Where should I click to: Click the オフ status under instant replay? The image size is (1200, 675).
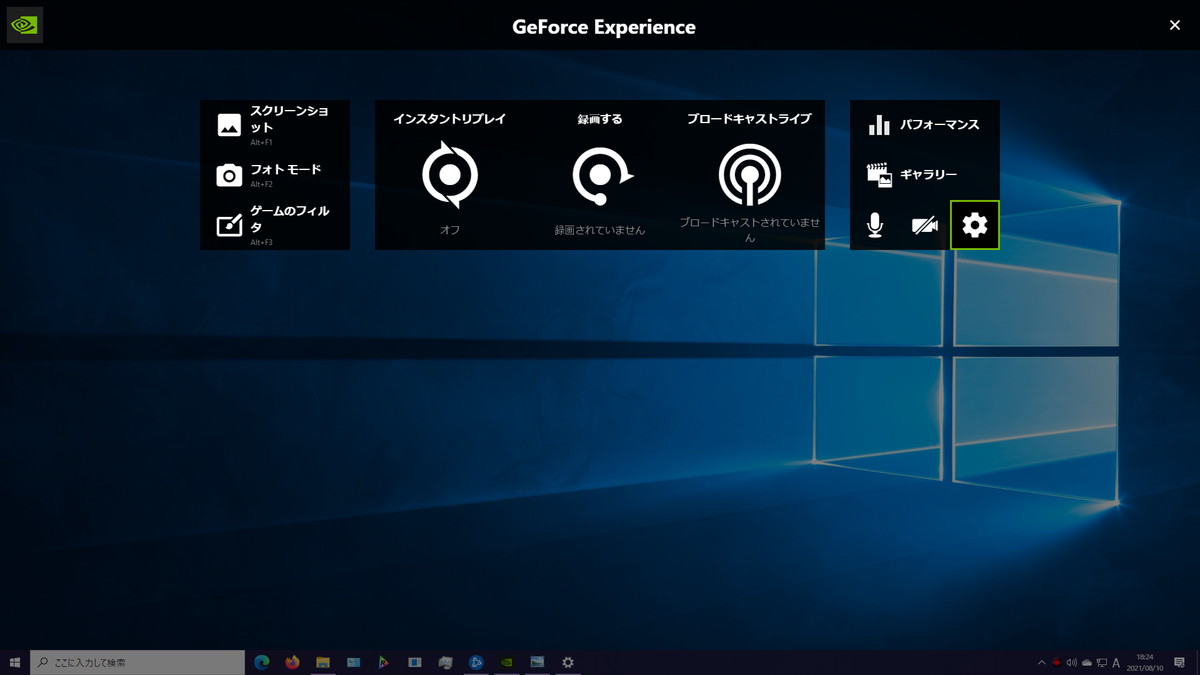(x=450, y=230)
